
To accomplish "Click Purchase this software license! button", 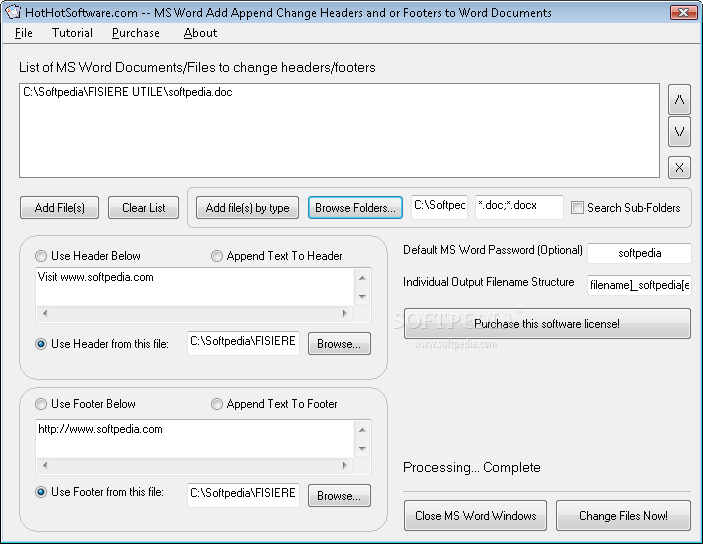I will (x=547, y=323).
